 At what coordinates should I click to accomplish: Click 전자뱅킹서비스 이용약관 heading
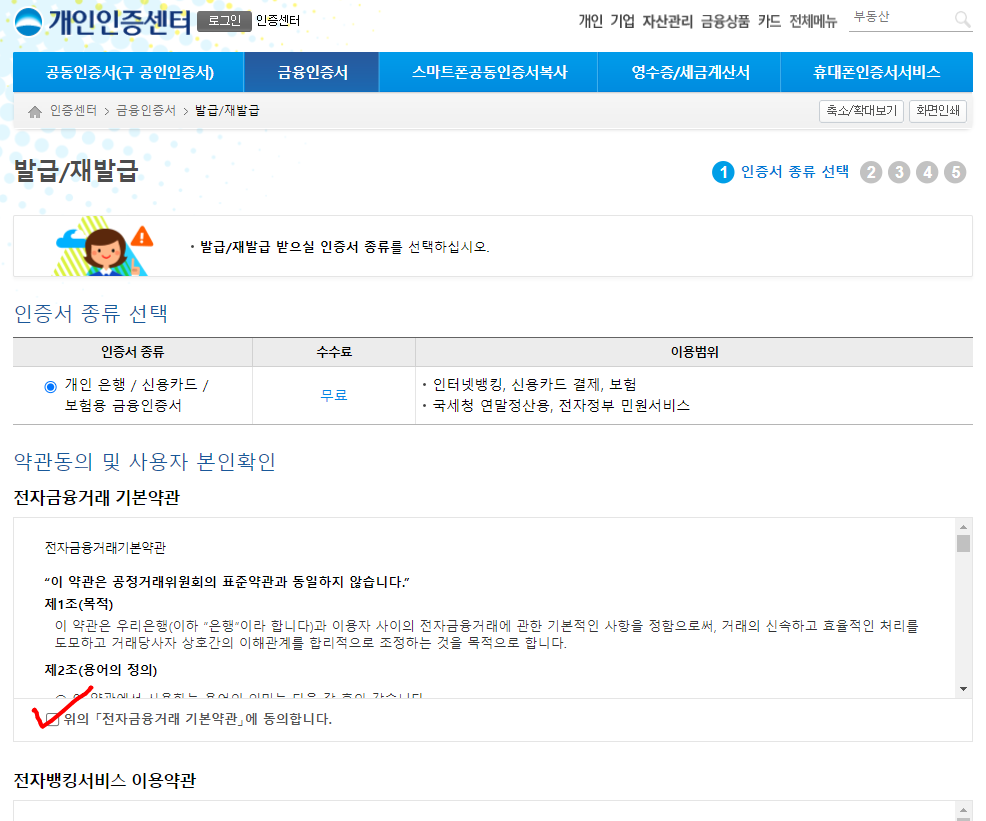(x=105, y=781)
